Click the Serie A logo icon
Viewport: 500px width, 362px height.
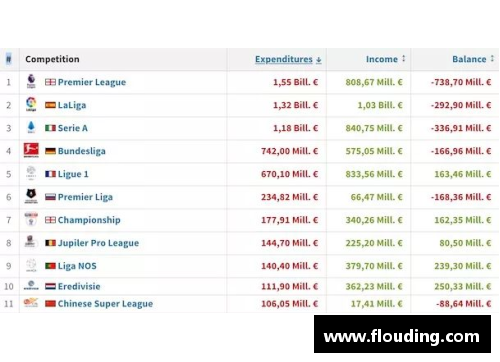[x=31, y=127]
